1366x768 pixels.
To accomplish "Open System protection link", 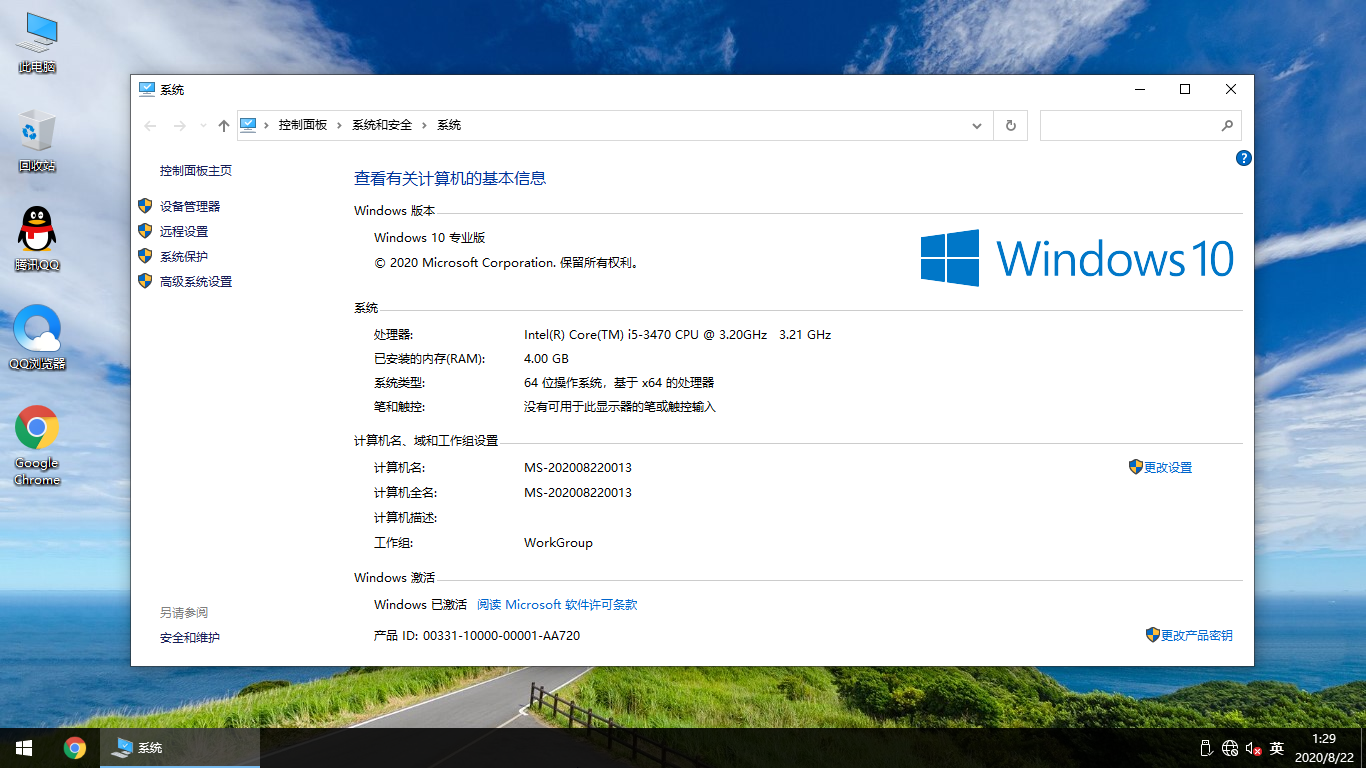I will click(x=184, y=256).
